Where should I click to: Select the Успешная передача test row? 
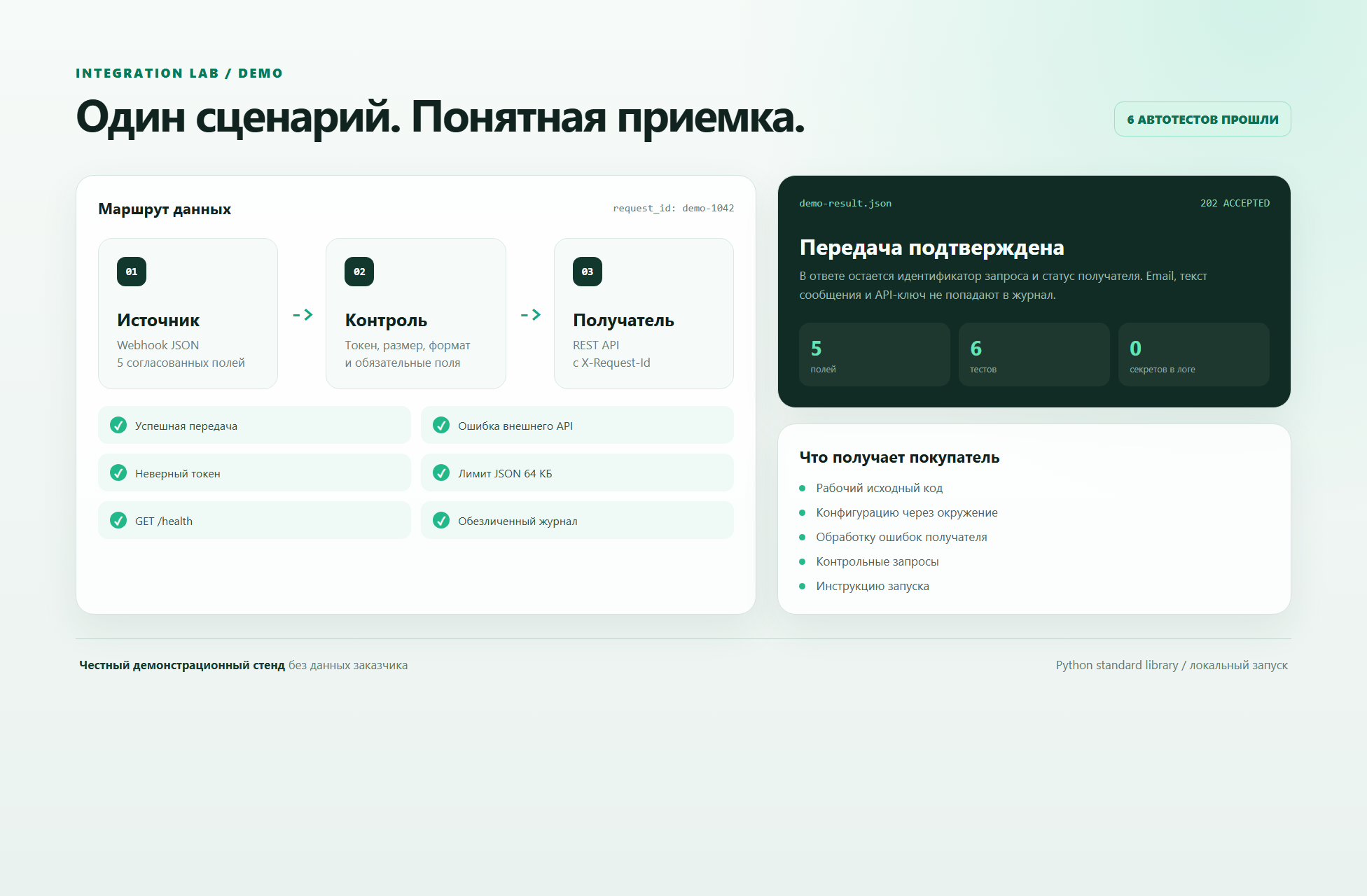pyautogui.click(x=254, y=425)
